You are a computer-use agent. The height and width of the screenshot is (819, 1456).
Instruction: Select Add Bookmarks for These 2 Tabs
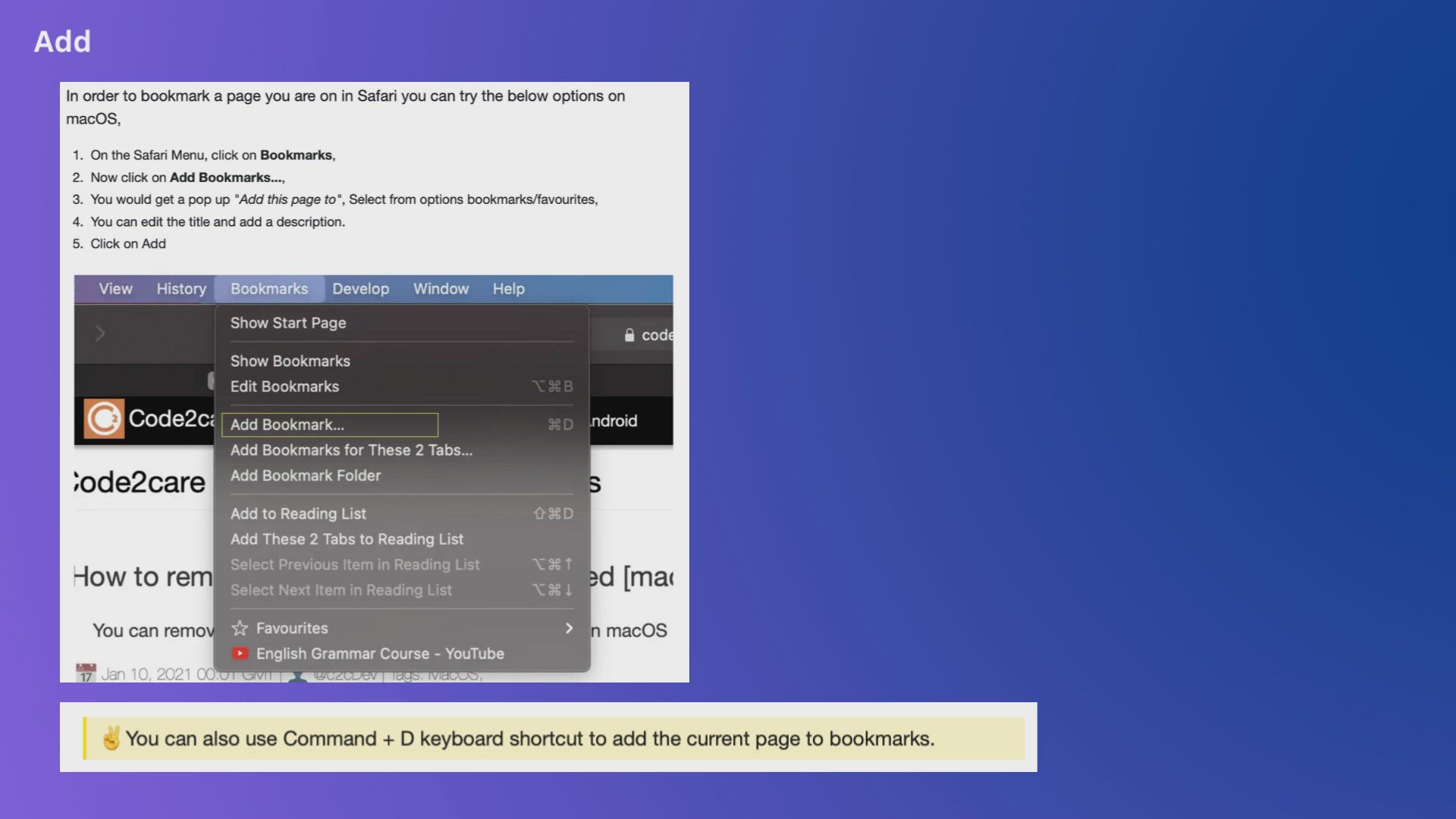351,450
